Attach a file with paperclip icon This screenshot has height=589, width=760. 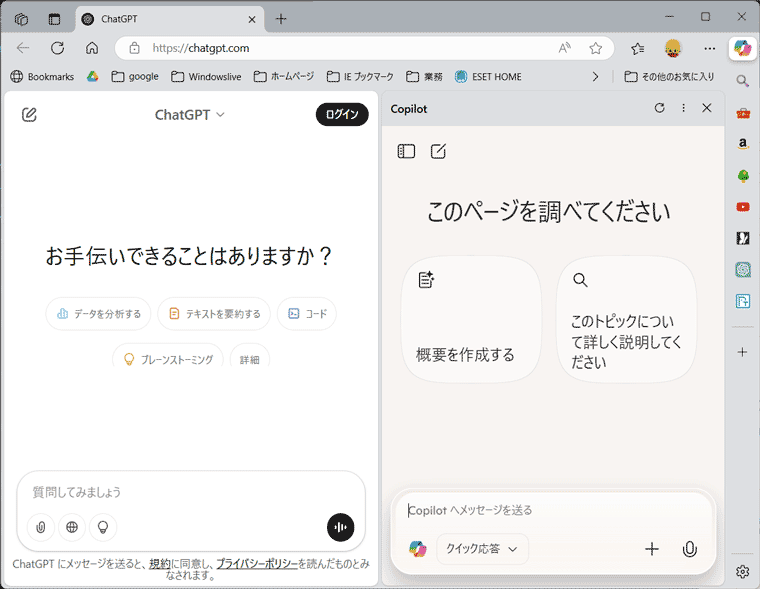point(41,527)
